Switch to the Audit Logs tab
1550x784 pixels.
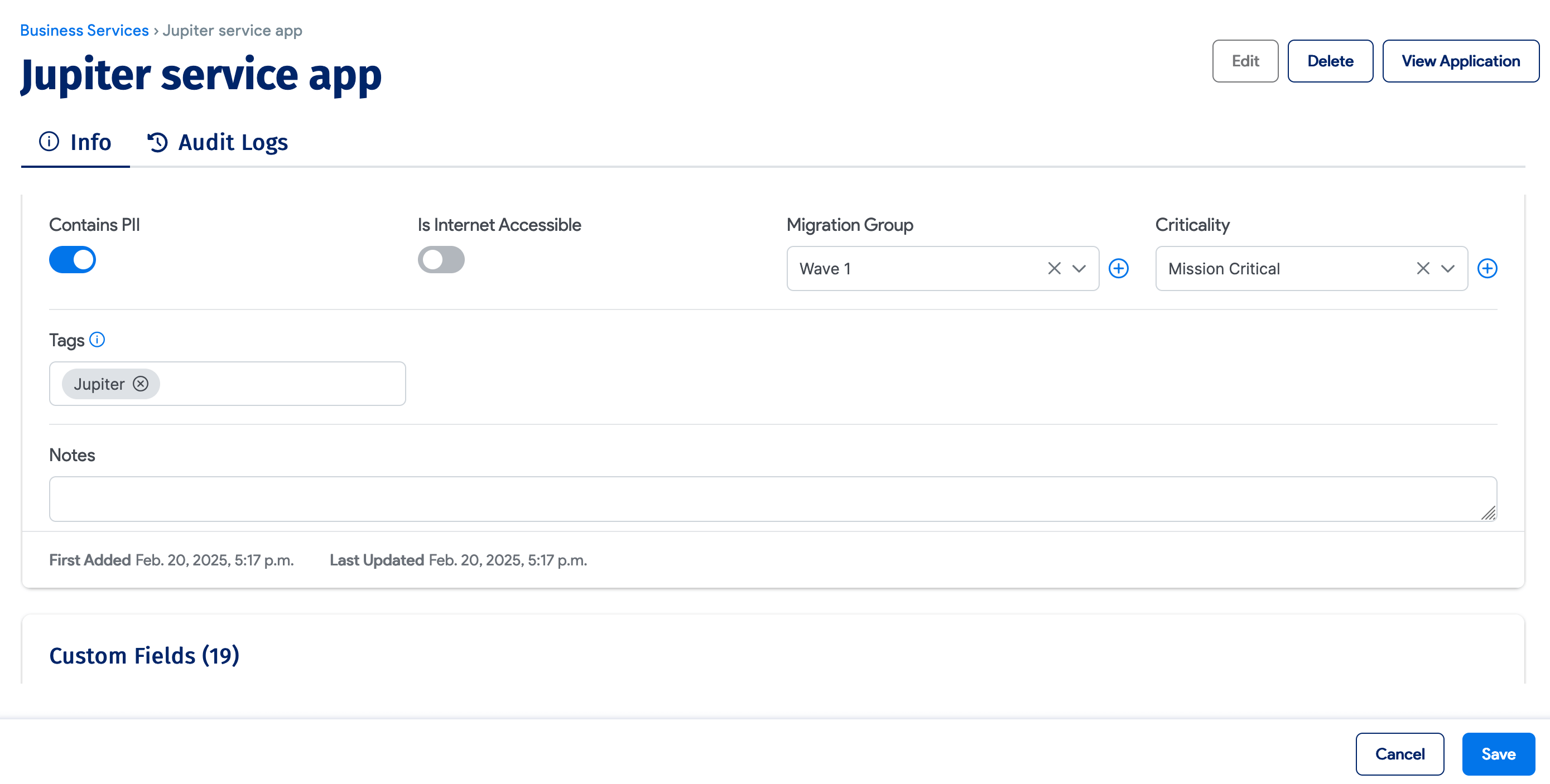coord(232,143)
